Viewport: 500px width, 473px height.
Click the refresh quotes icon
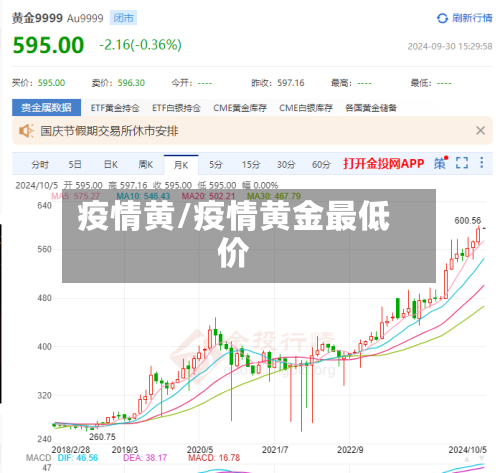tap(442, 18)
